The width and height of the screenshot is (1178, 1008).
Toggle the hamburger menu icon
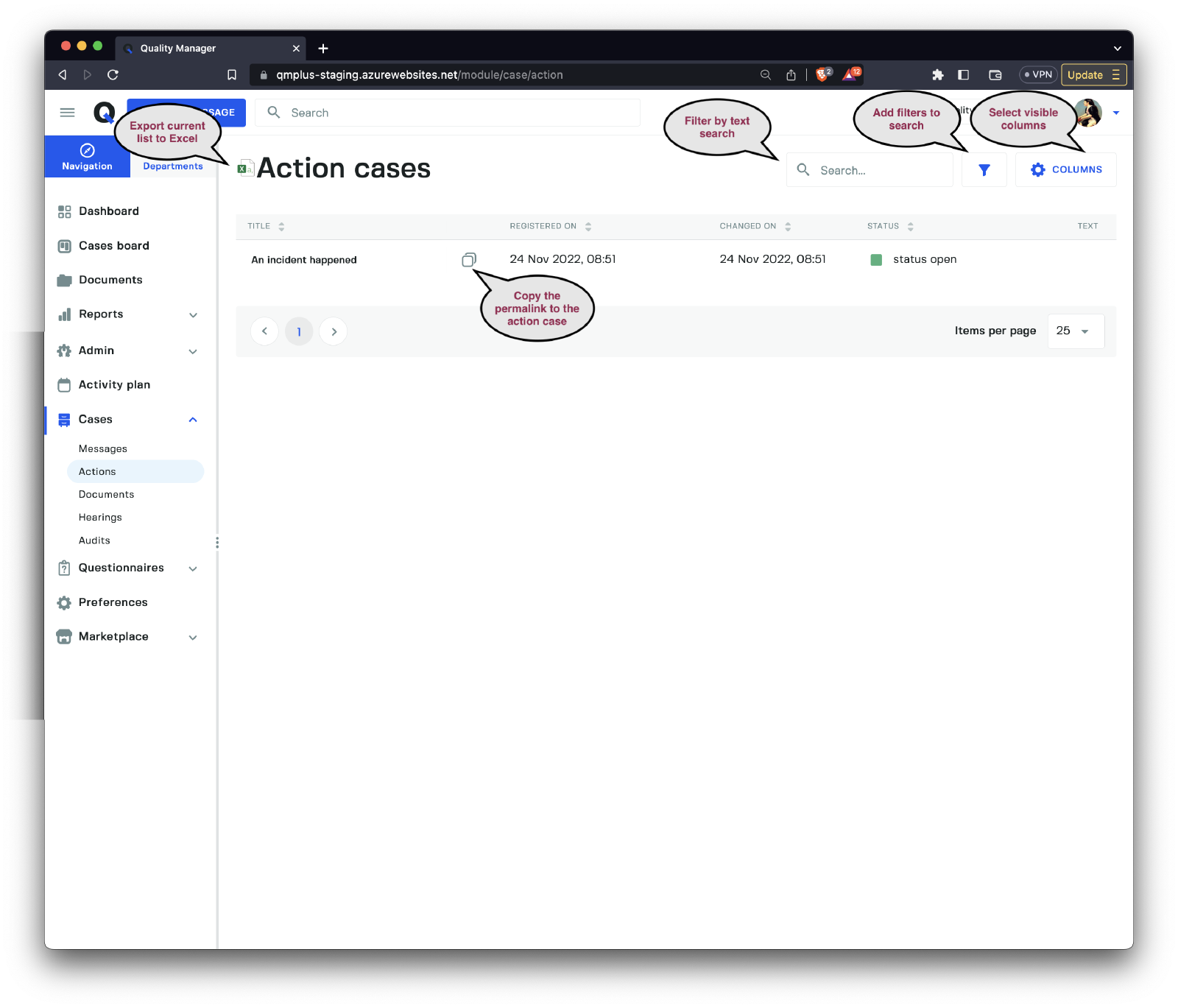[x=67, y=113]
